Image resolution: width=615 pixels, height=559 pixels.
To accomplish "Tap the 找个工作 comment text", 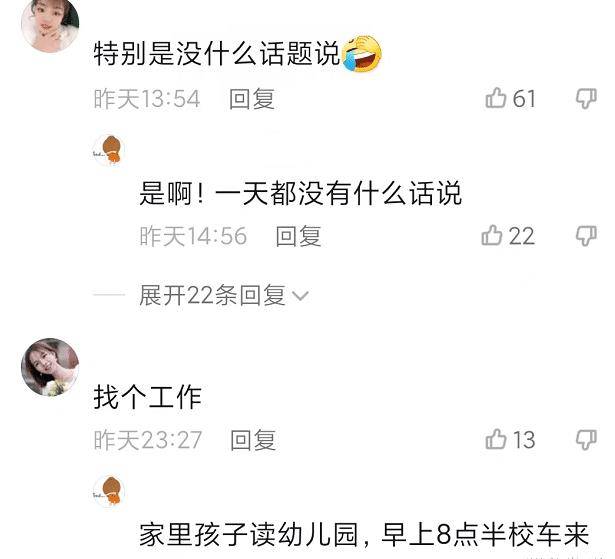I will (147, 397).
